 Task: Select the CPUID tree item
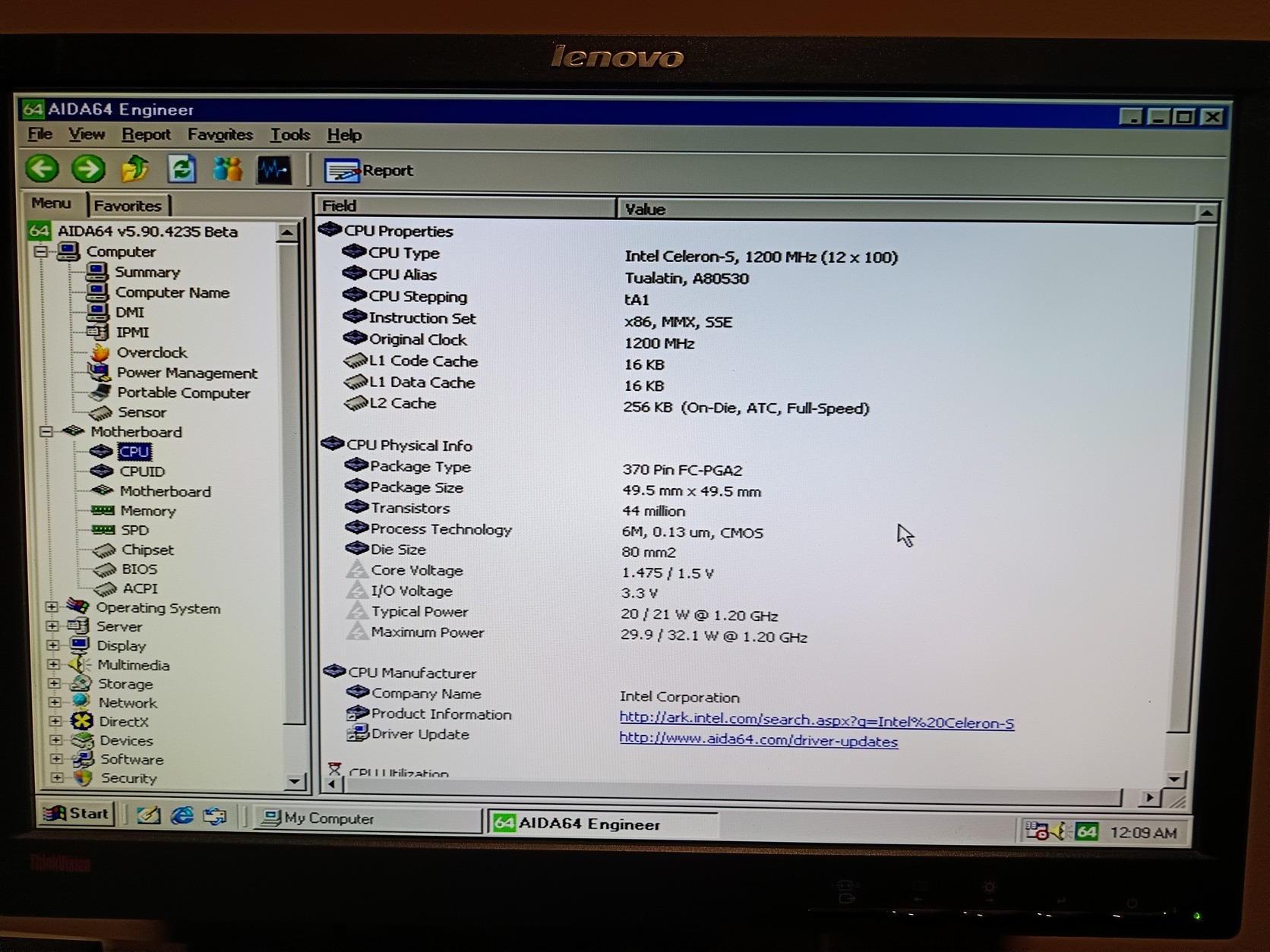pyautogui.click(x=142, y=471)
